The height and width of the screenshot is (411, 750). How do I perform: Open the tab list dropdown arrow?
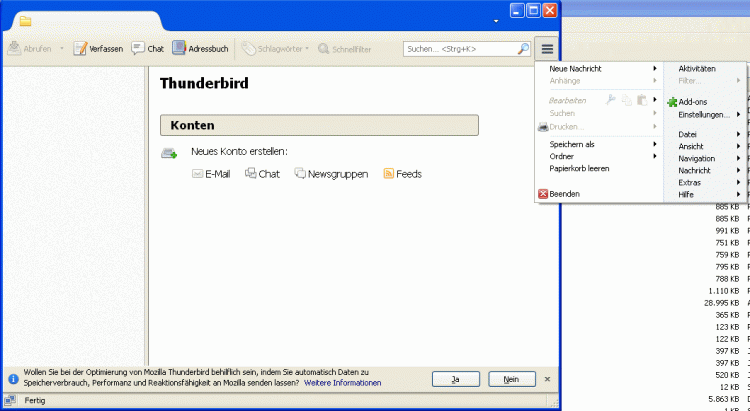(495, 20)
